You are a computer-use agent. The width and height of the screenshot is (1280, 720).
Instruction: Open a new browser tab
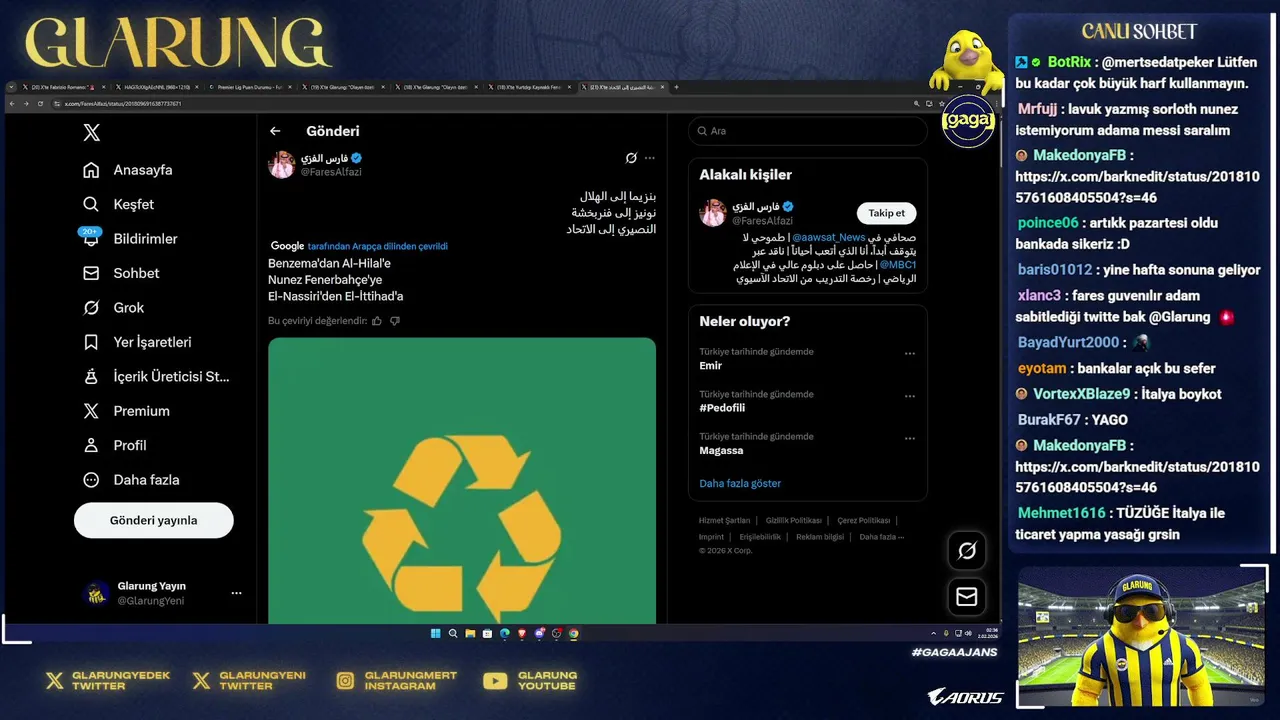(x=676, y=87)
